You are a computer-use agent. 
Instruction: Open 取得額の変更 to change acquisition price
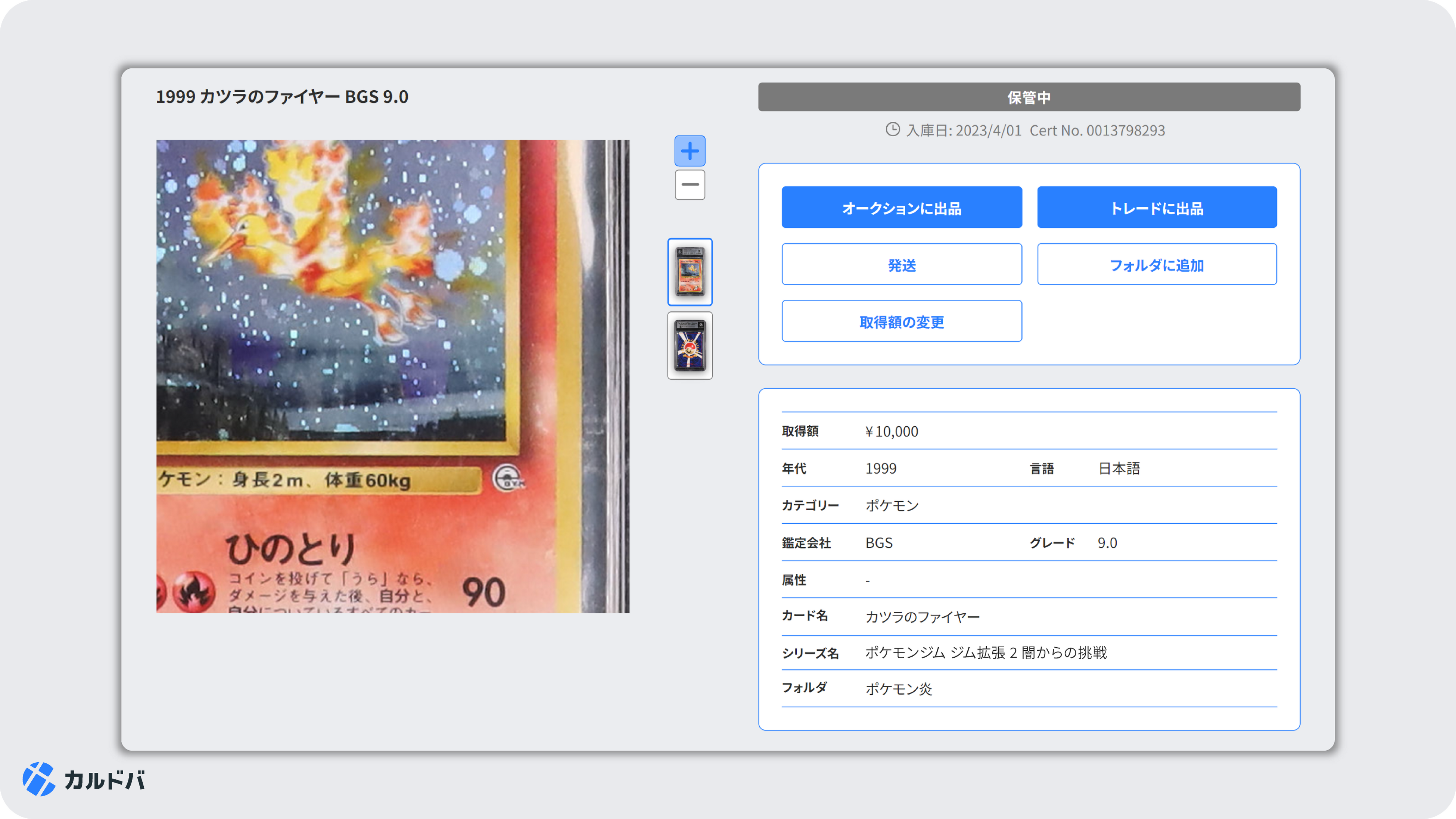point(902,321)
